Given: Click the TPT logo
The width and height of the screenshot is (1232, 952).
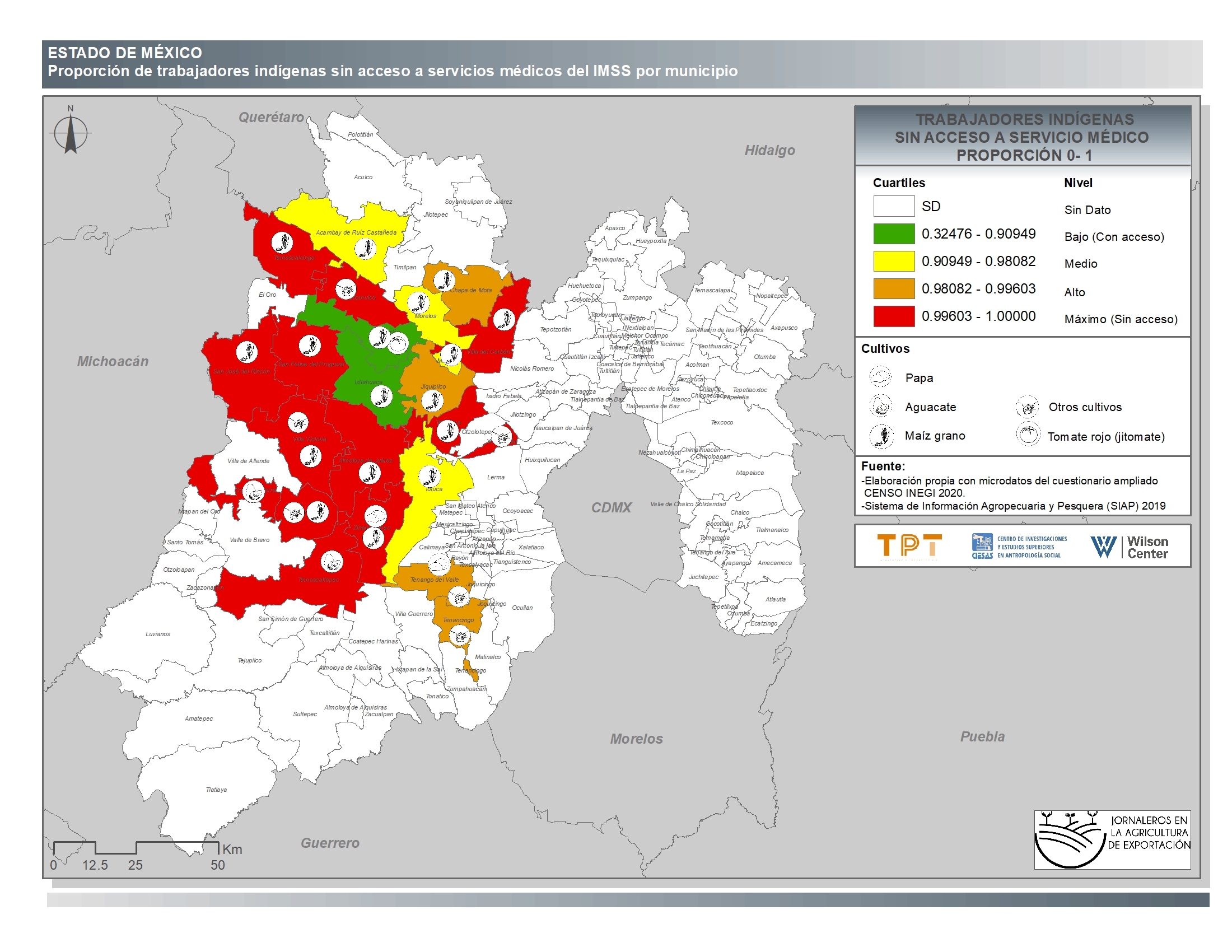Looking at the screenshot, I should pyautogui.click(x=909, y=546).
